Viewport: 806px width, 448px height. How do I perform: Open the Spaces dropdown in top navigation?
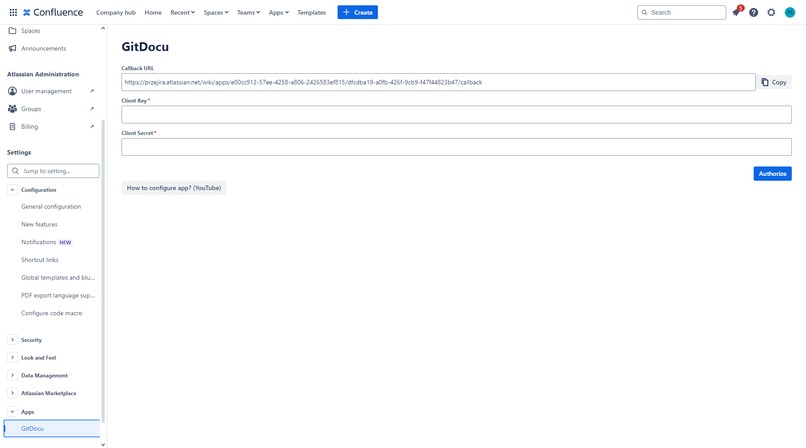(x=216, y=12)
